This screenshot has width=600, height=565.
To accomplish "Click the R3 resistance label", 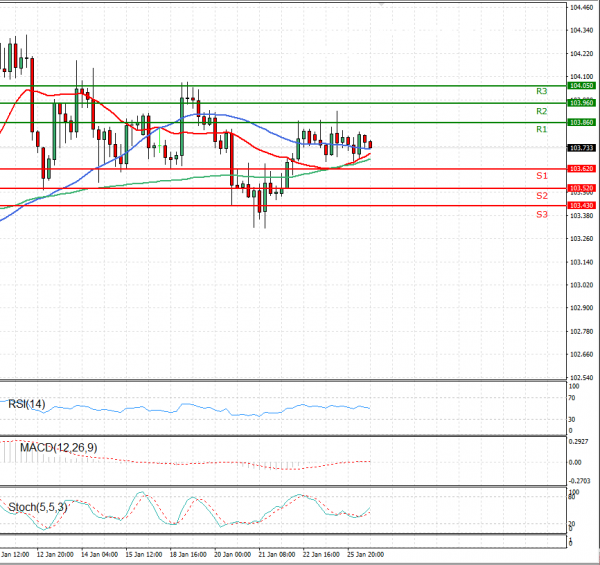I will (540, 91).
